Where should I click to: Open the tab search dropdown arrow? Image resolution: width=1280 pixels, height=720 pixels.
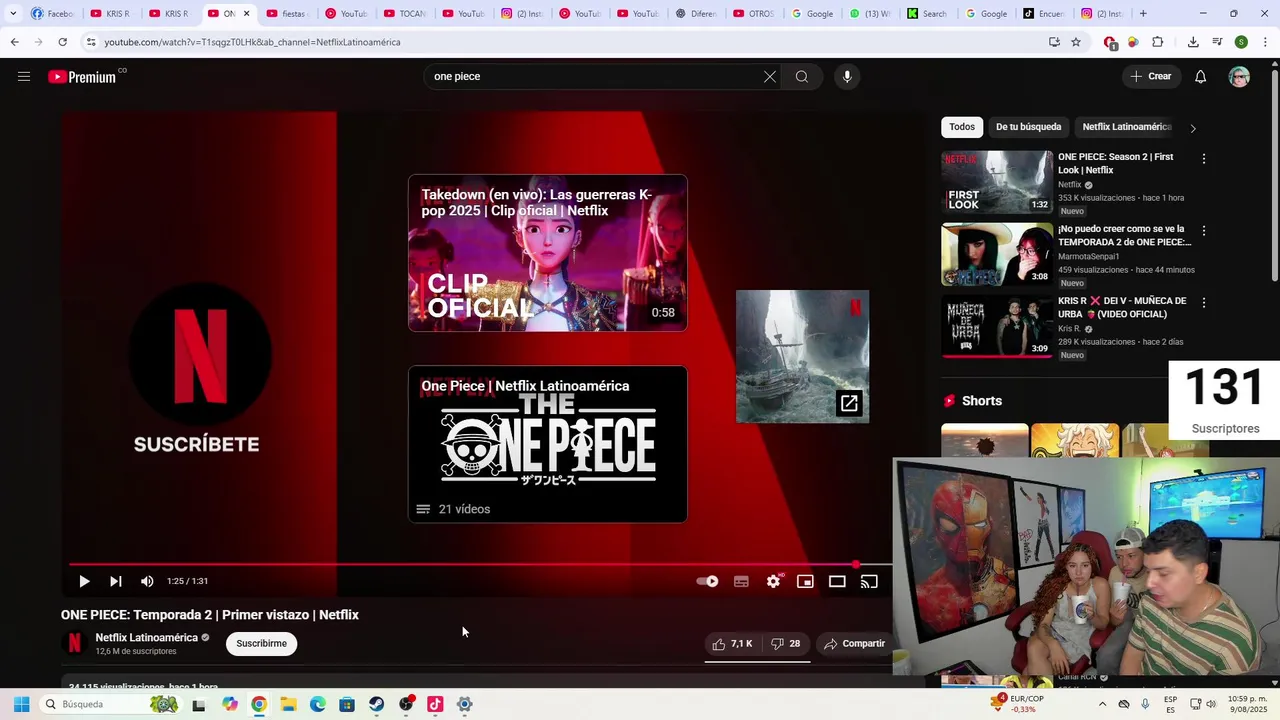coord(12,14)
